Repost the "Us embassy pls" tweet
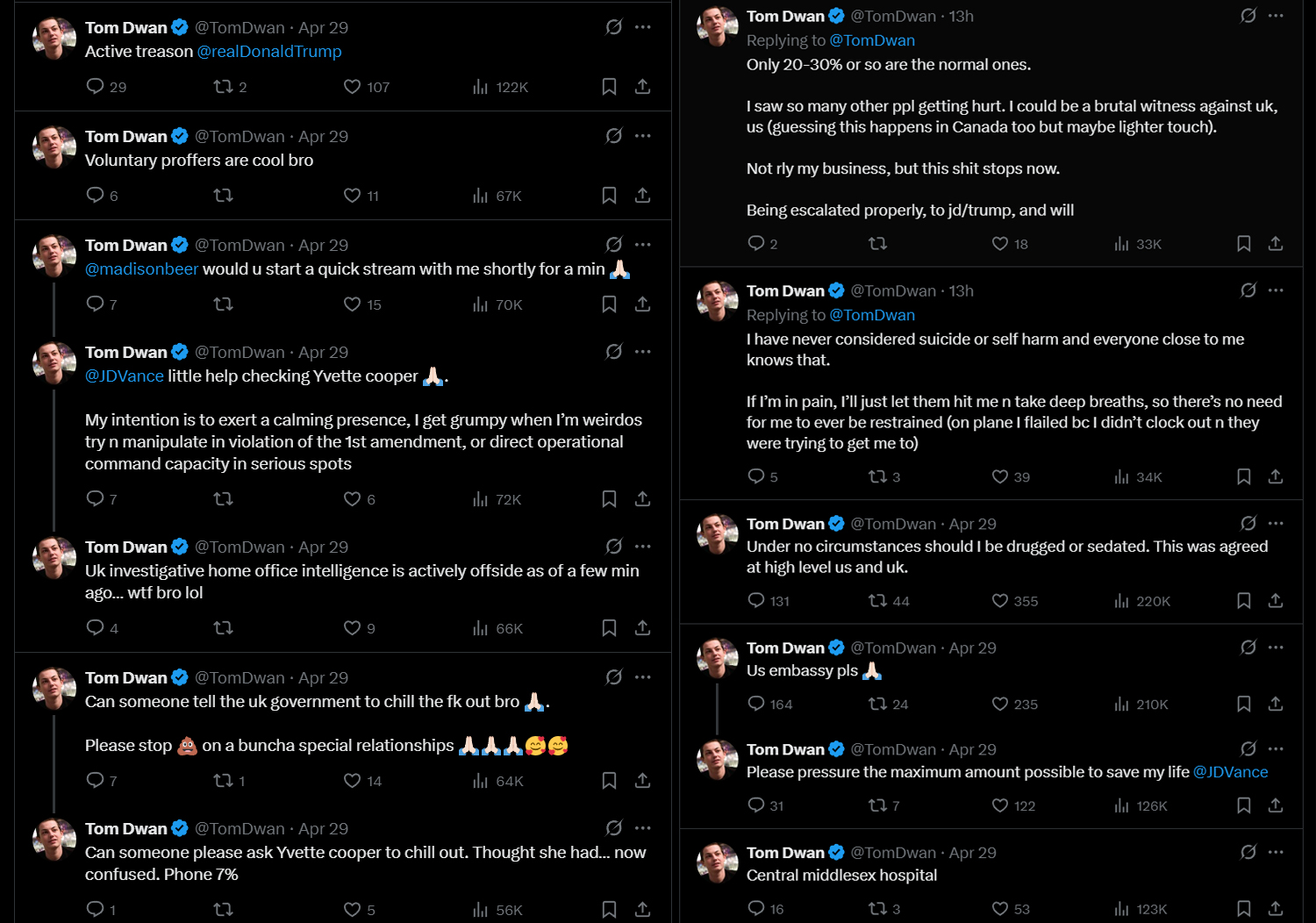Screen dimensions: 1316x923 [877, 704]
